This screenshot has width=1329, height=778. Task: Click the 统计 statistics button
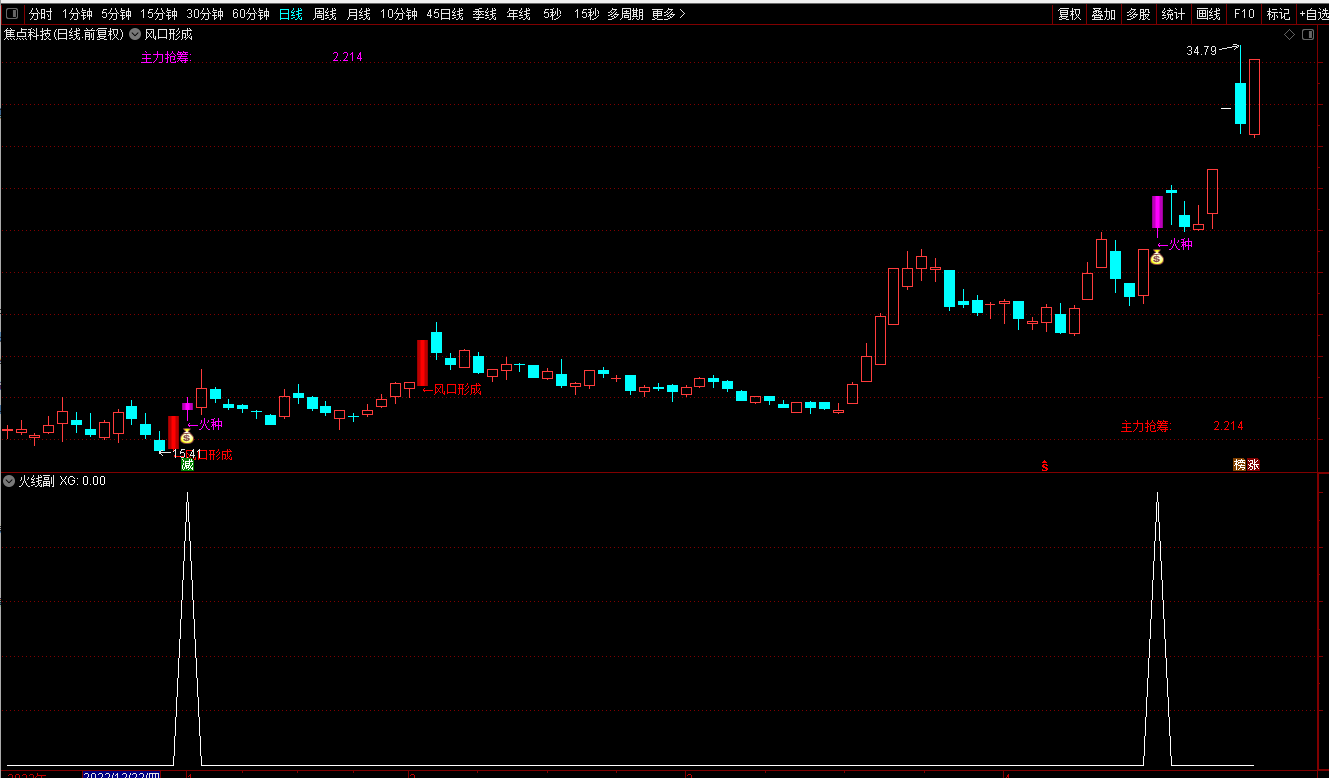[1173, 14]
